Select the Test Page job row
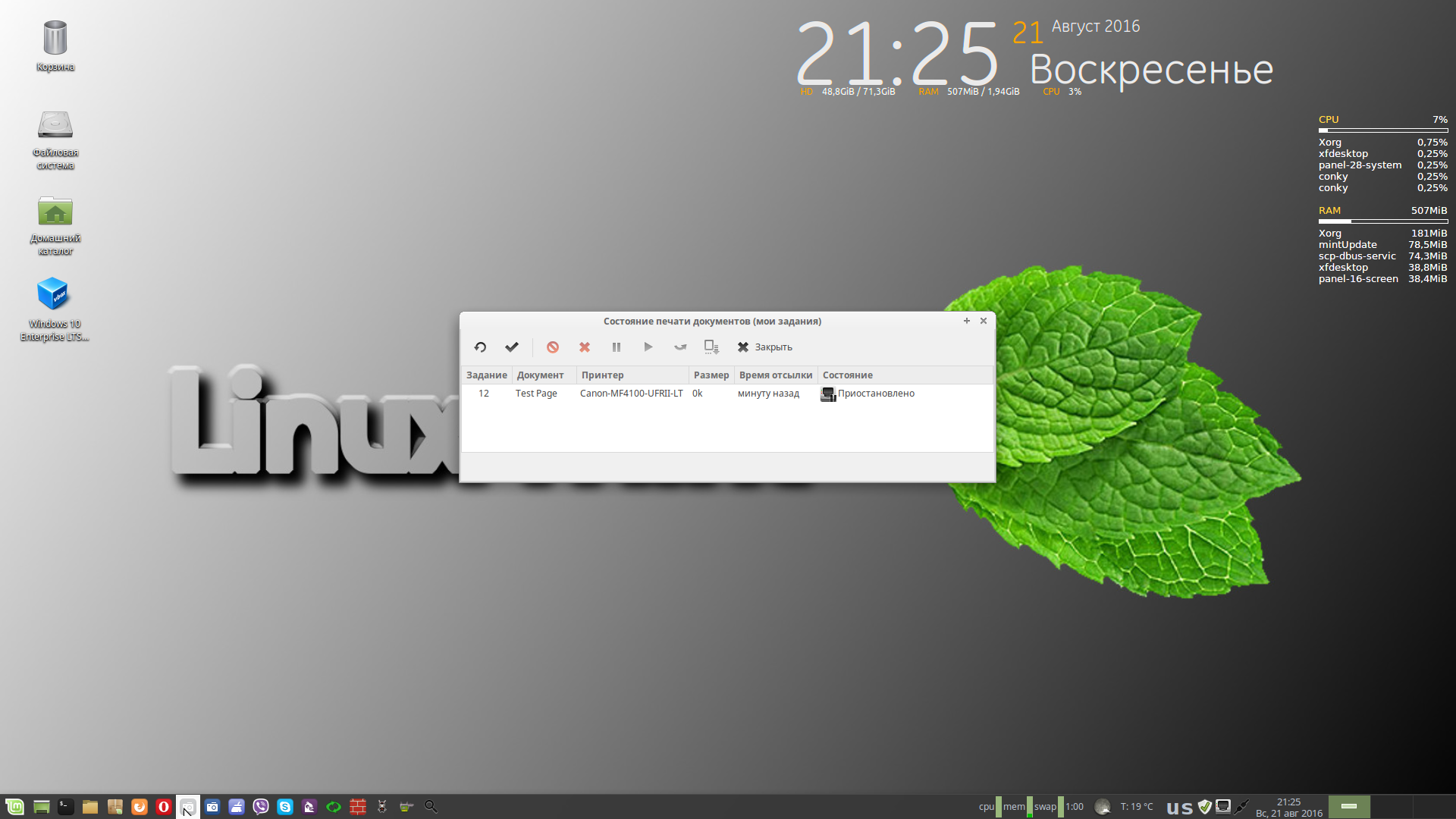The width and height of the screenshot is (1456, 819). pos(536,394)
